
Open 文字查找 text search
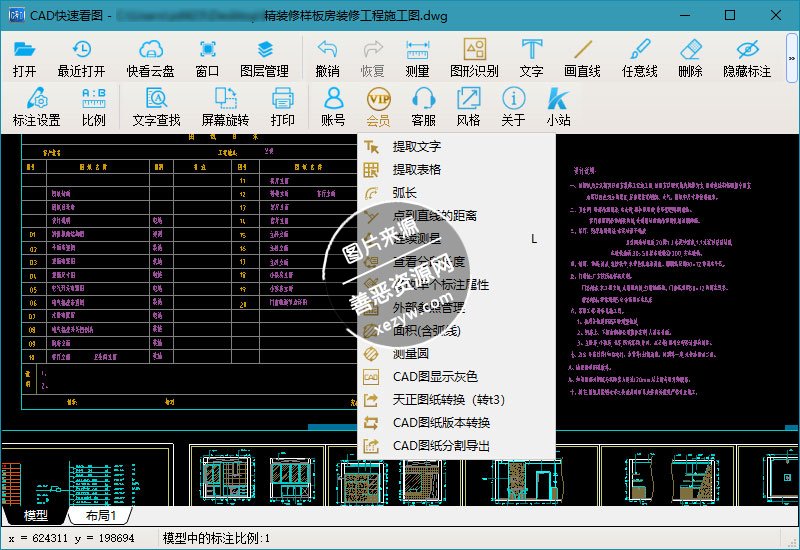157,107
